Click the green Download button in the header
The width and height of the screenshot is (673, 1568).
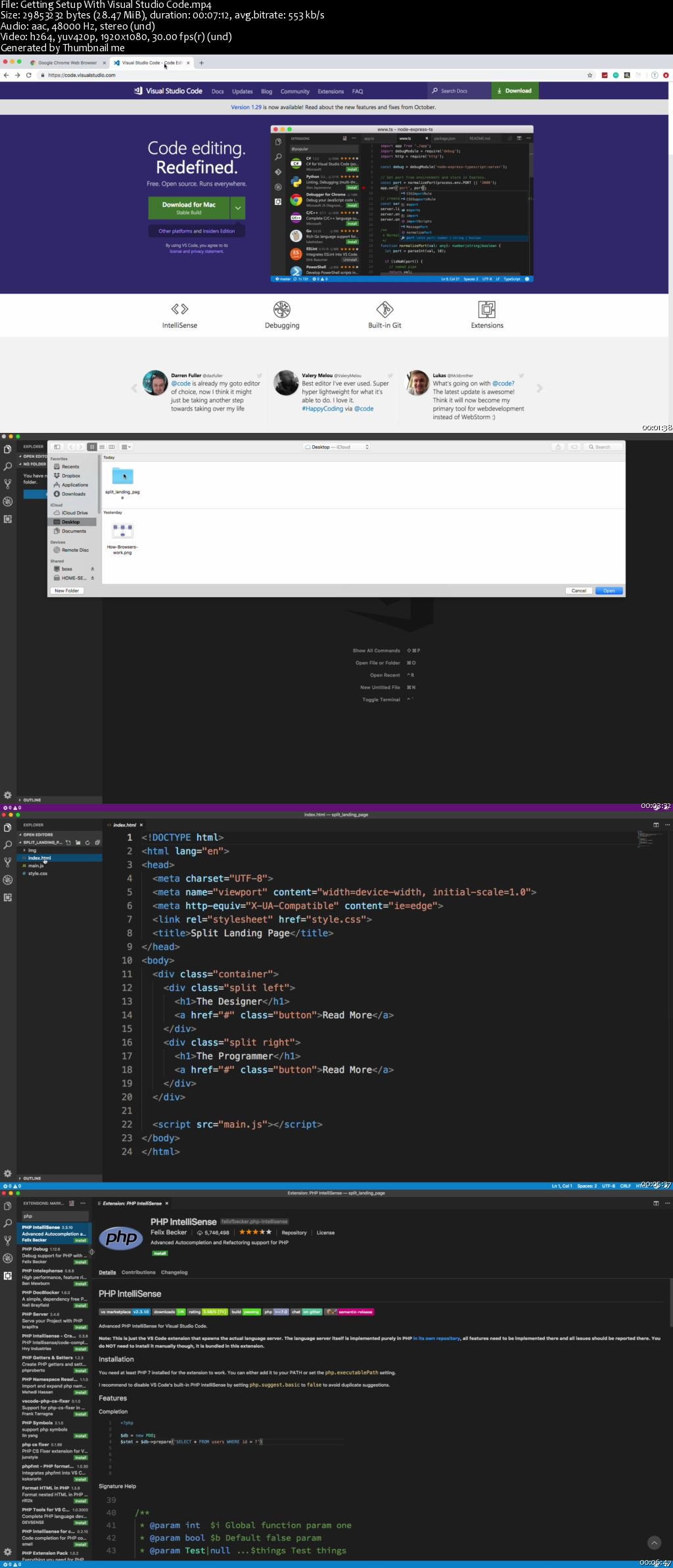[514, 91]
